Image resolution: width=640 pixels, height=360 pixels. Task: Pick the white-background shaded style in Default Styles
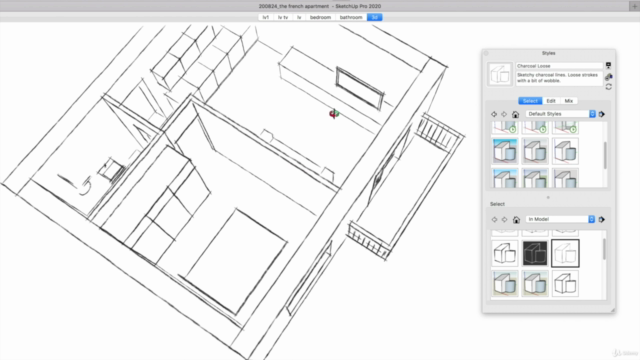pos(565,151)
